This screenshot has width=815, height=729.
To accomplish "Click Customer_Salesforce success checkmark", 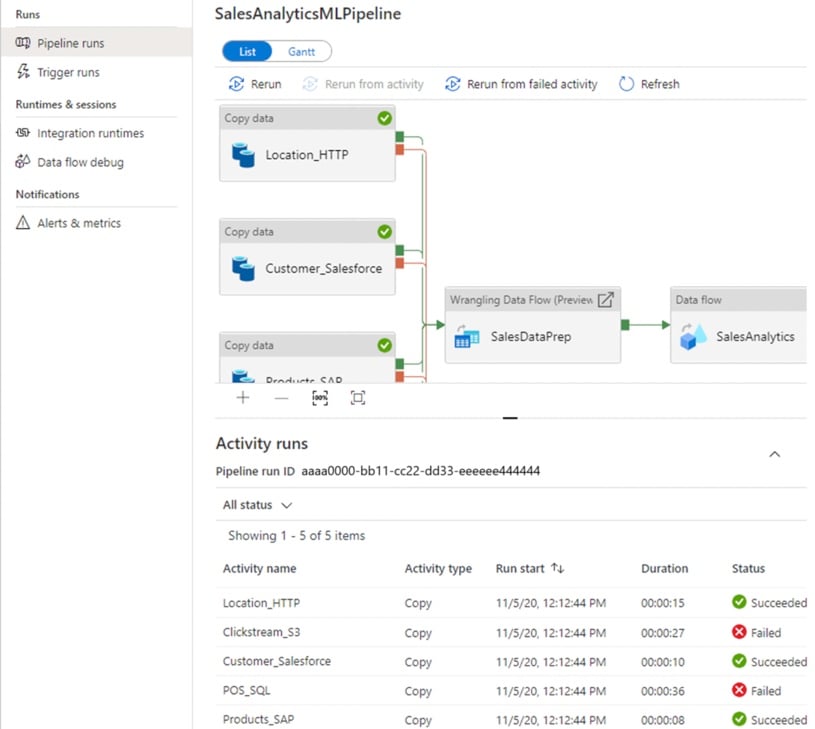I will pyautogui.click(x=385, y=232).
